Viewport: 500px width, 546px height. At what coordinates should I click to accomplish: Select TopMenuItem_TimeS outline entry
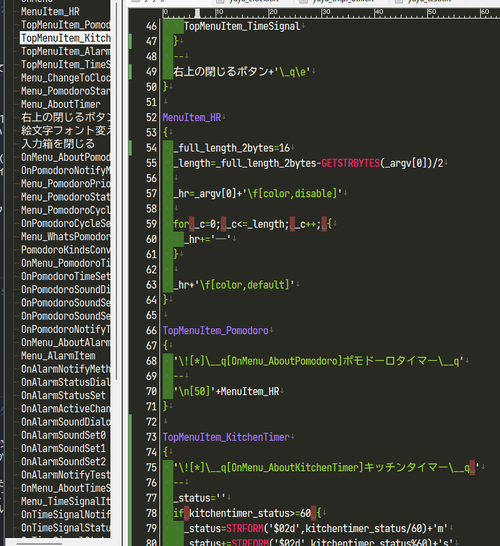click(65, 64)
